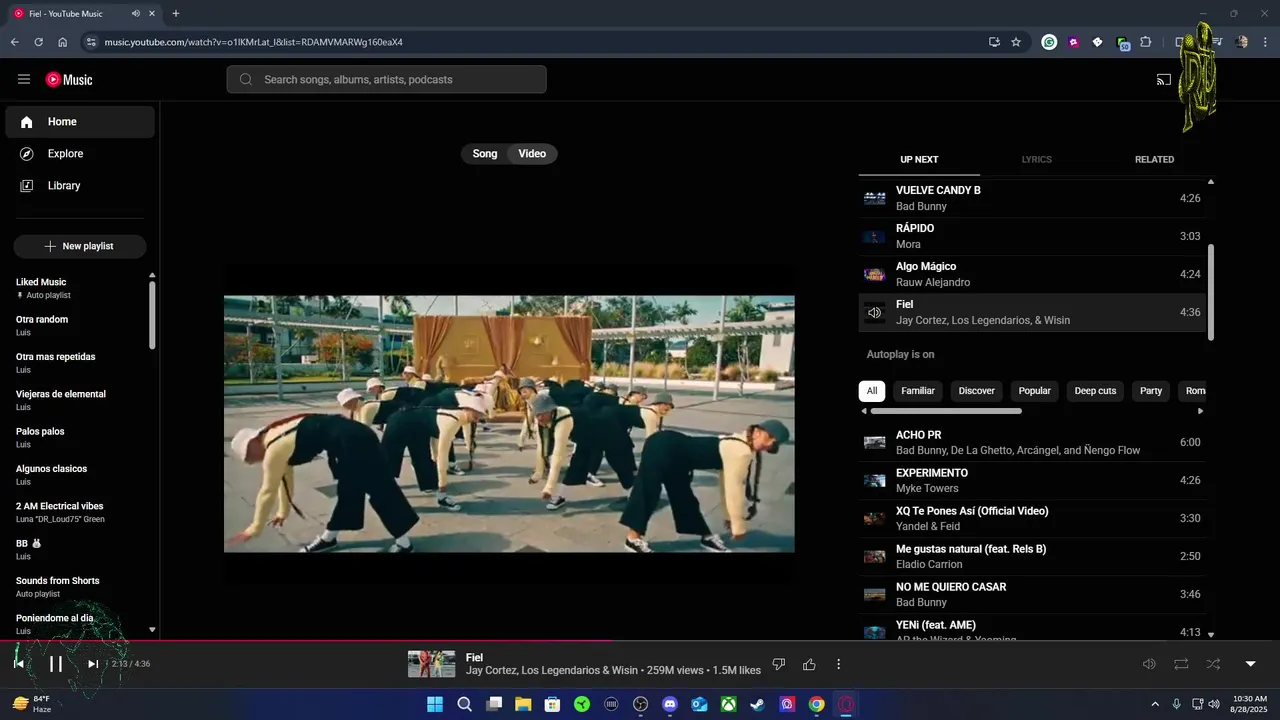This screenshot has height=720, width=1280.
Task: Select the All filter chip
Action: [872, 391]
